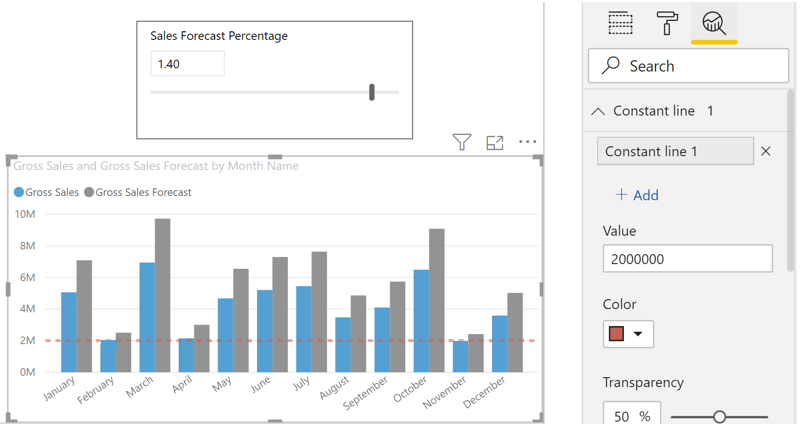Select the Analytics magnifier icon
This screenshot has width=802, height=429.
click(714, 23)
